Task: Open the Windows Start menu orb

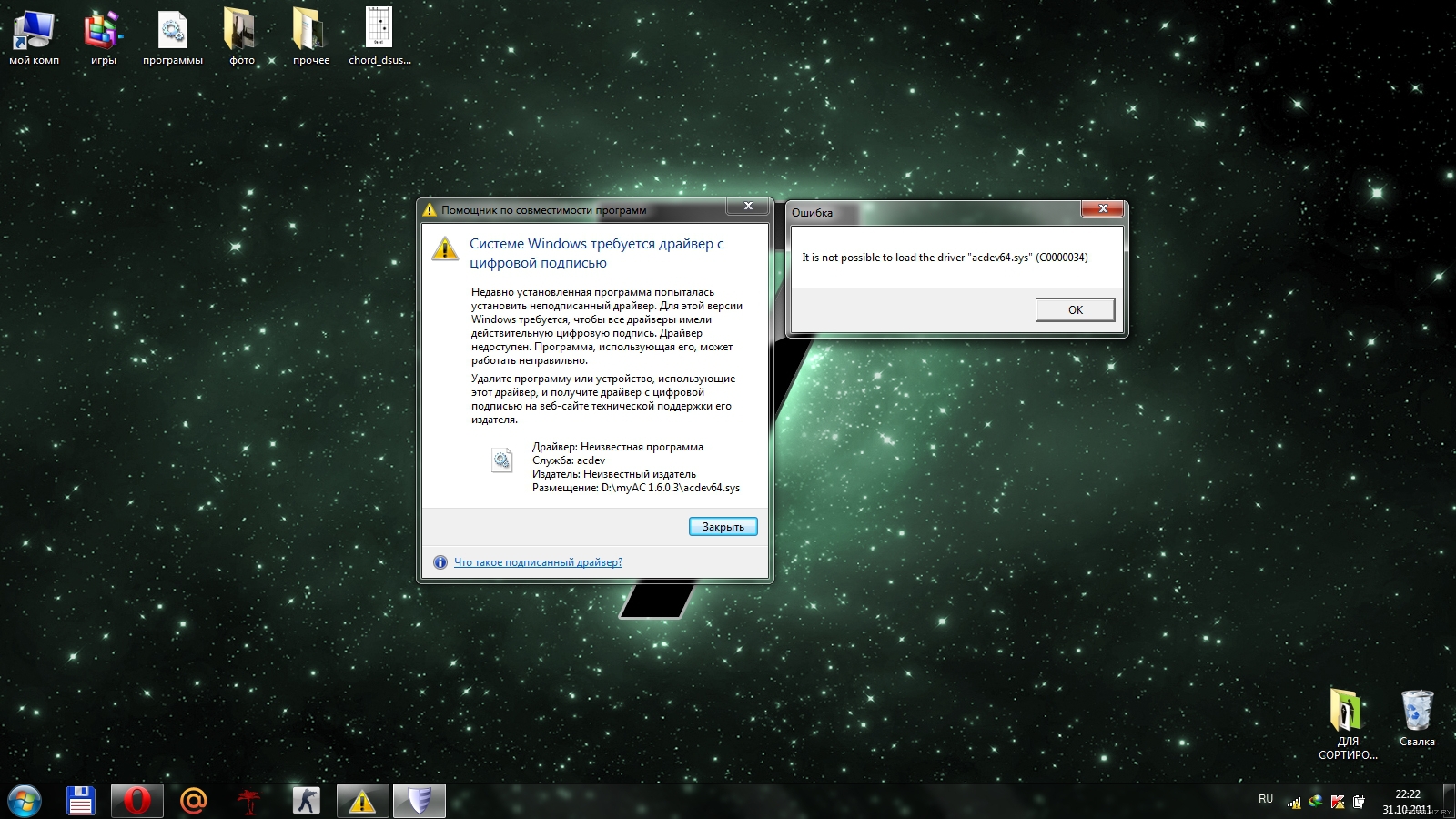Action: tap(25, 802)
